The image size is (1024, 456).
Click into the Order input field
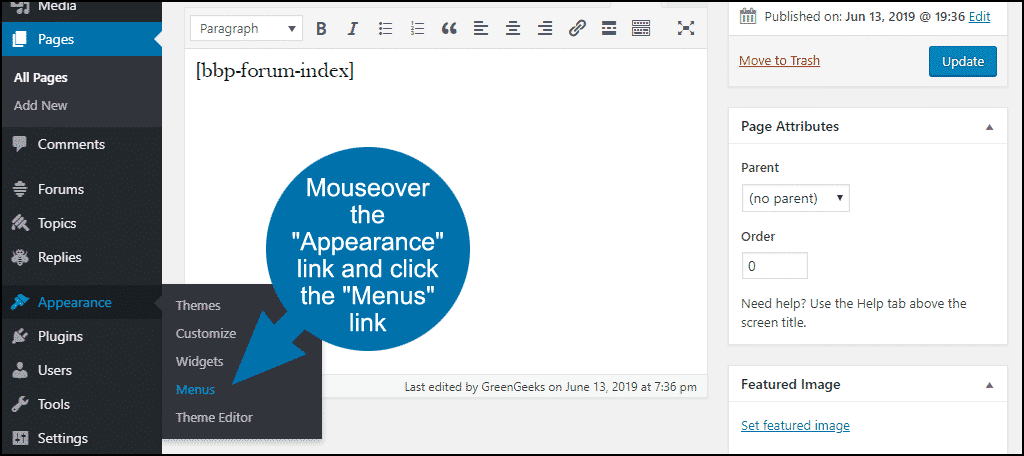pos(775,266)
